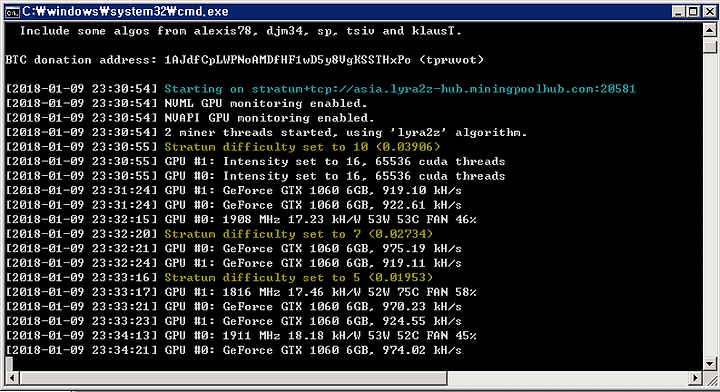Image resolution: width=720 pixels, height=392 pixels.
Task: Click the timestamp 2018-01-09 23:30:55 of the GPU #0 Intensity line
Action: 81,176
